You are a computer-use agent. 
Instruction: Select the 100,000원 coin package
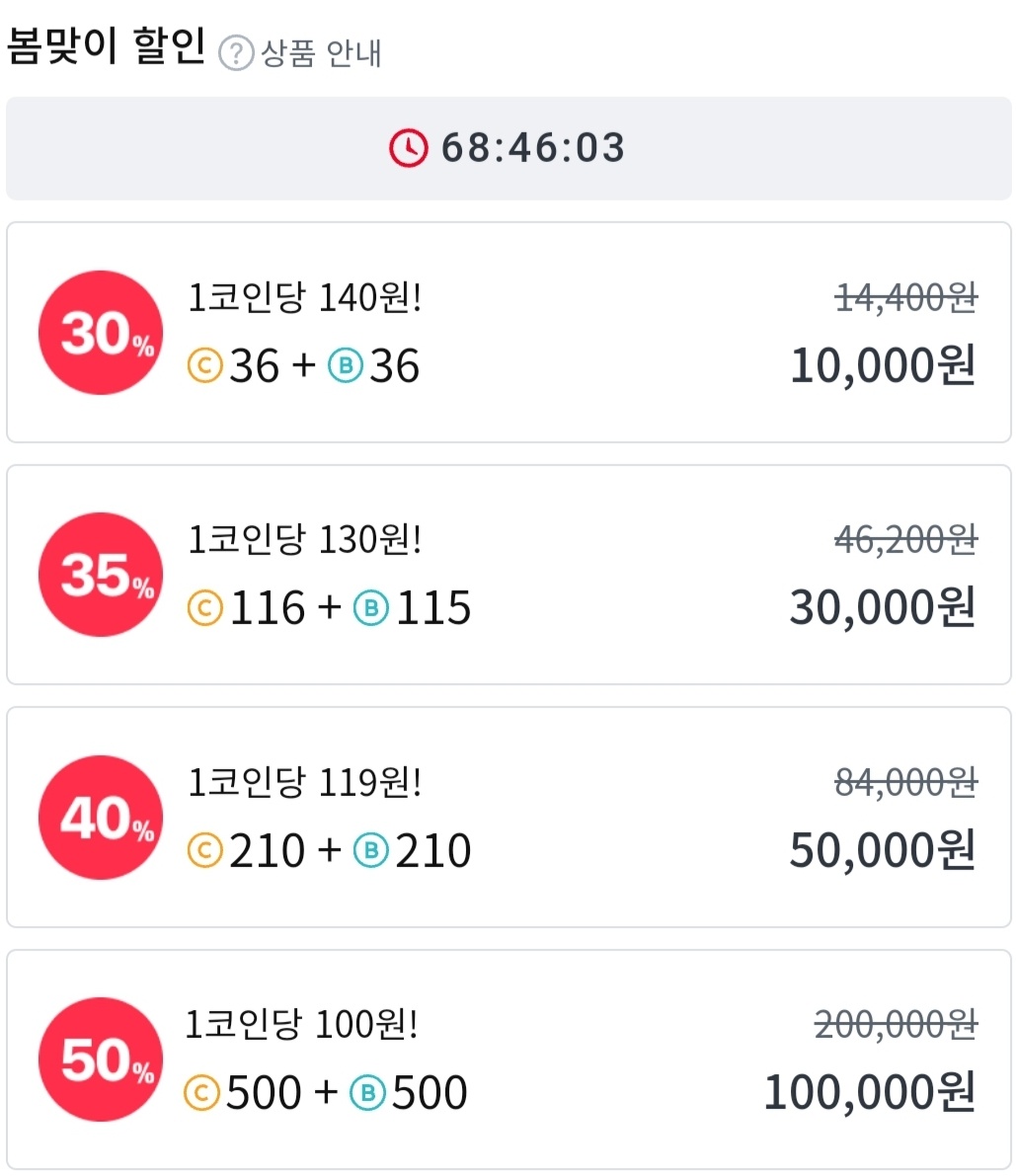pyautogui.click(x=508, y=1059)
